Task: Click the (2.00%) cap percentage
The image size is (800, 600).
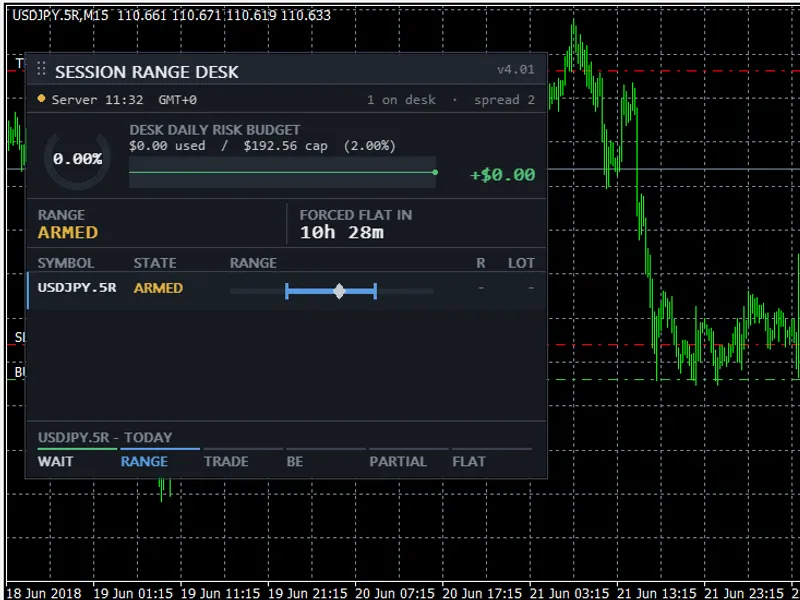Action: pyautogui.click(x=369, y=146)
